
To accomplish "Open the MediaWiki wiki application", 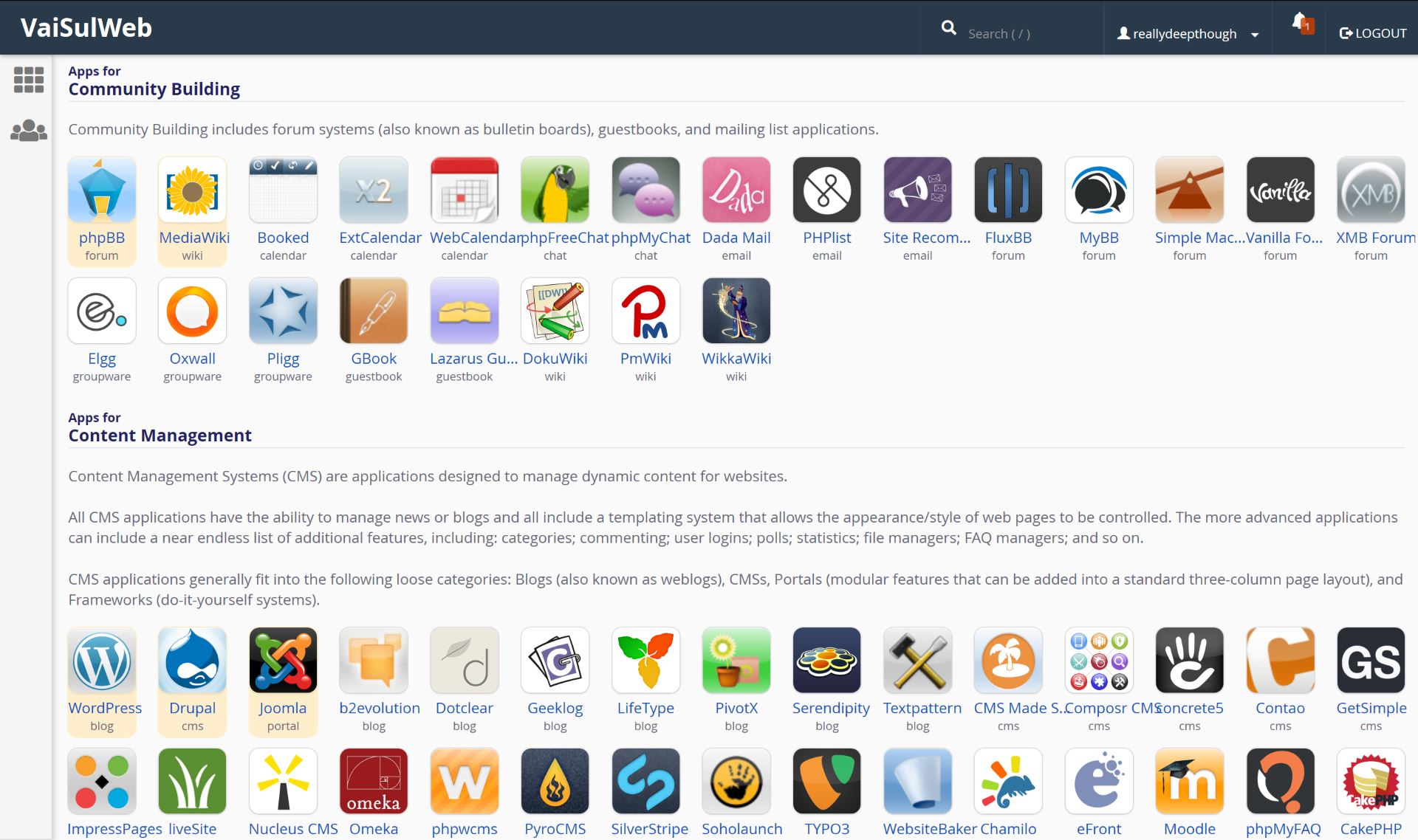I will click(x=192, y=190).
